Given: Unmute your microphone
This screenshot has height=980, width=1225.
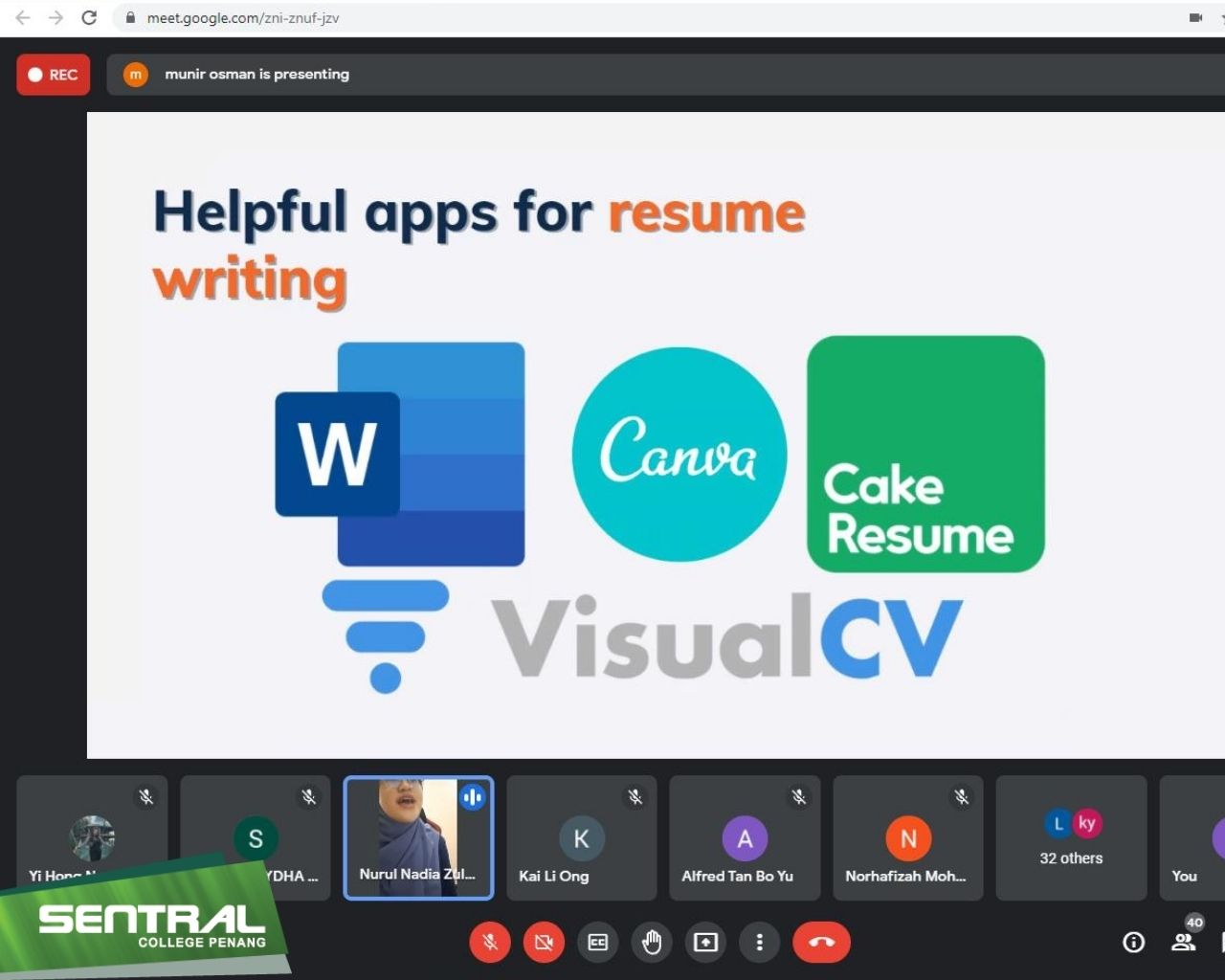Looking at the screenshot, I should click(490, 943).
